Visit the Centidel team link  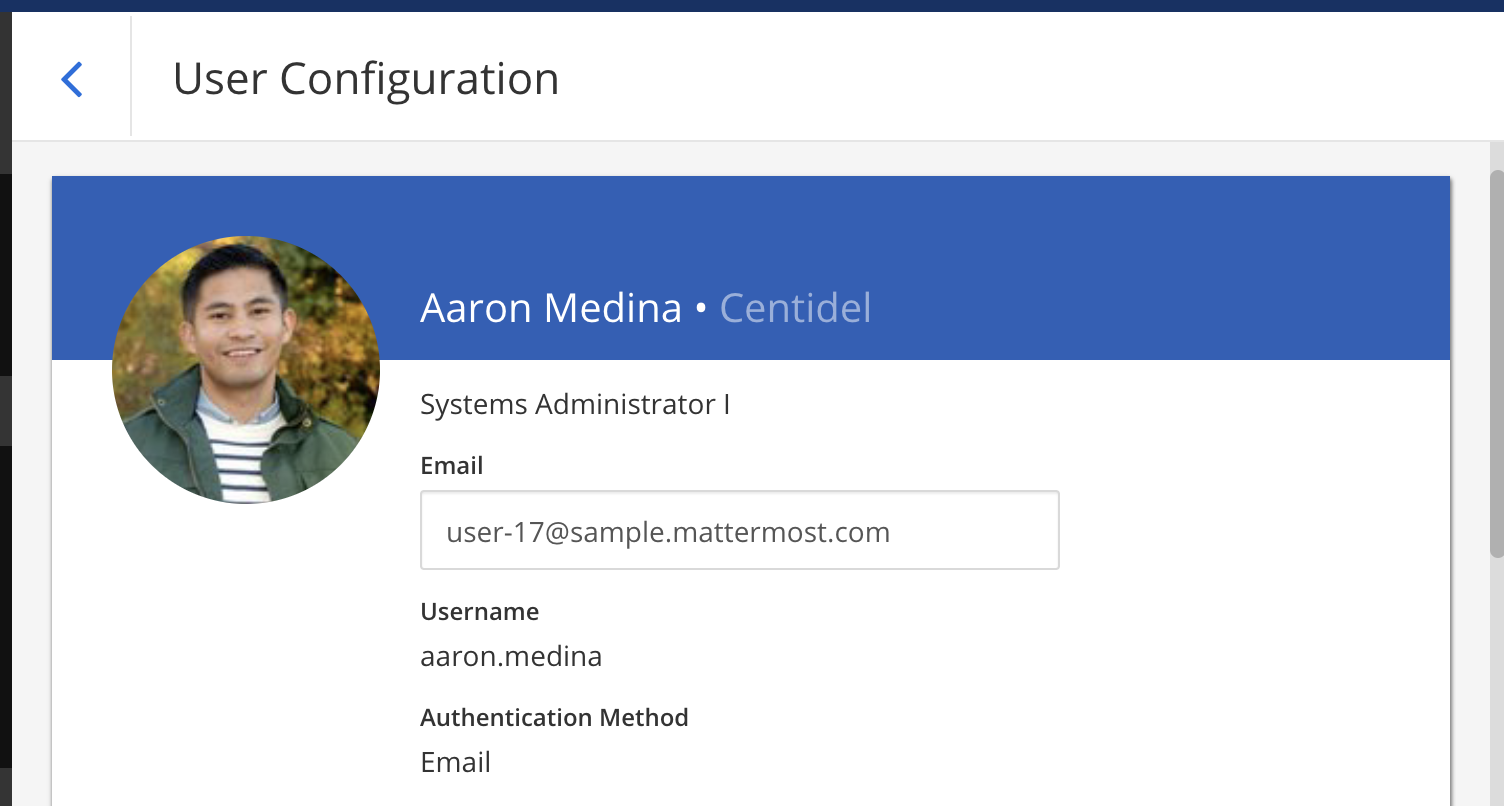pos(795,308)
